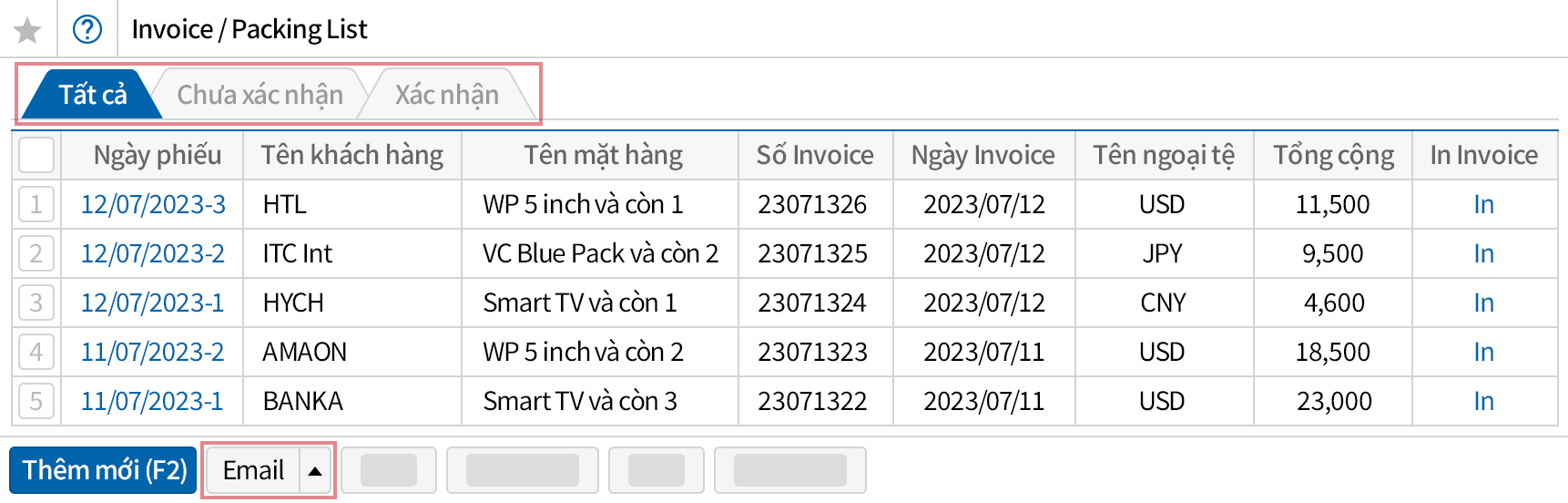Select row 3 checkbox
The width and height of the screenshot is (1568, 503).
click(36, 303)
